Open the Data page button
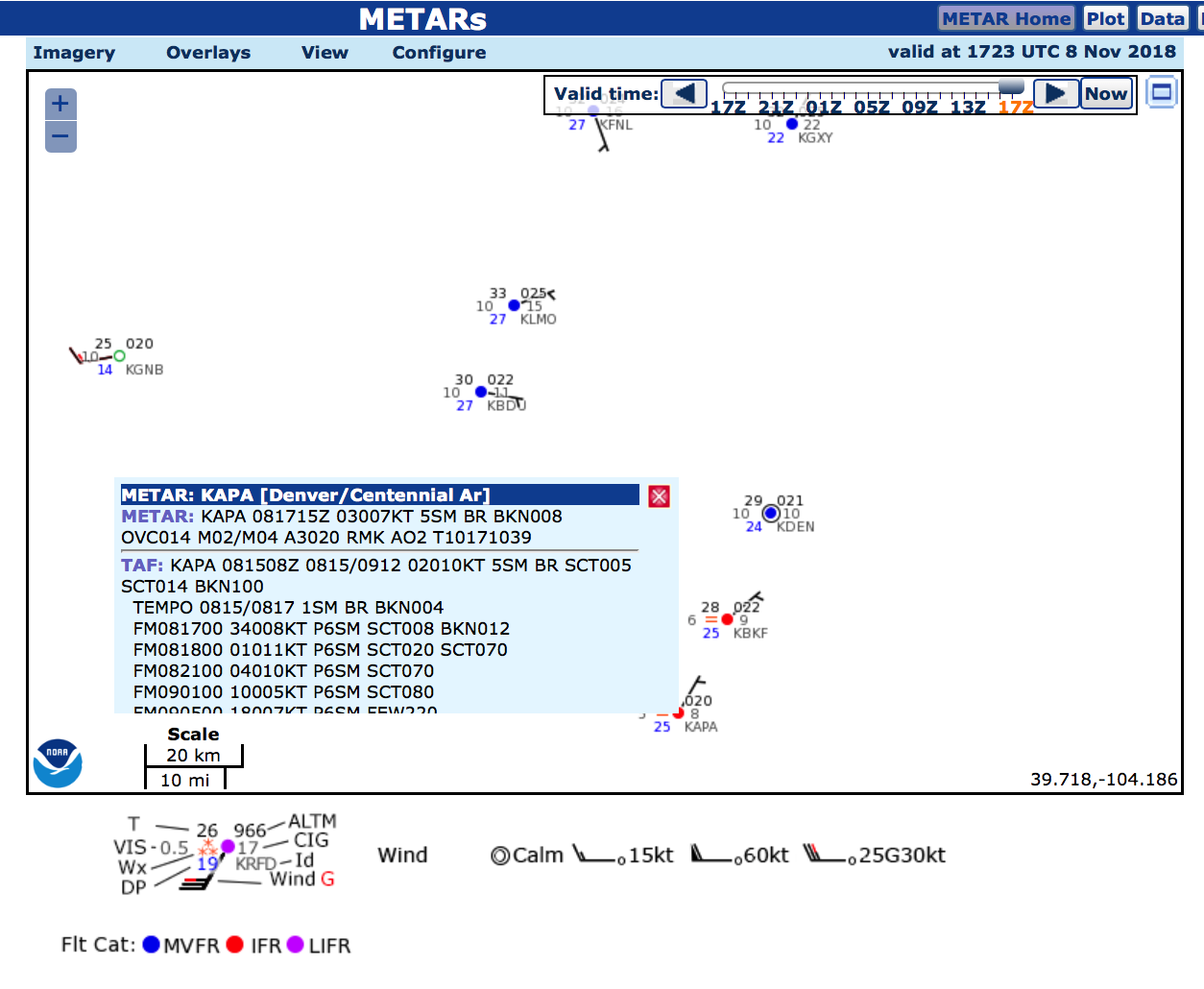Viewport: 1204px width, 989px height. (x=1162, y=18)
